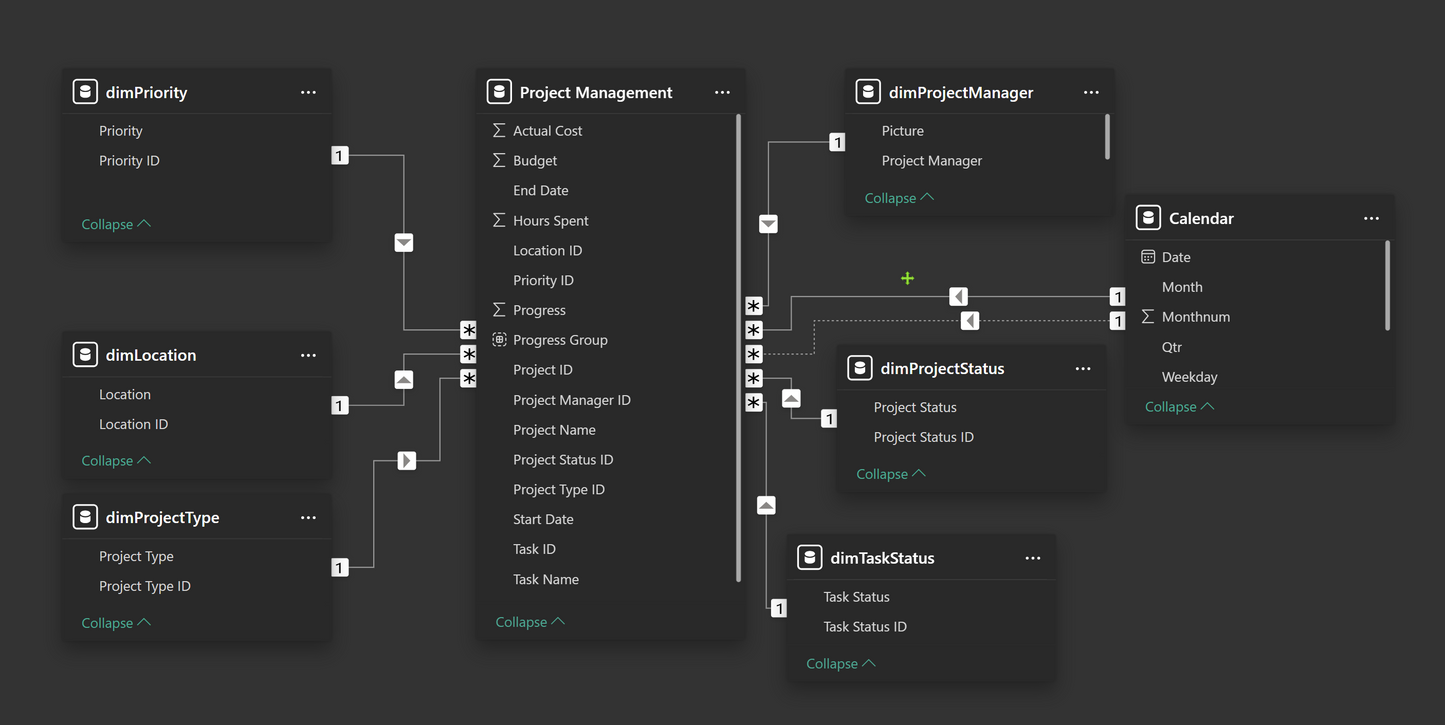The width and height of the screenshot is (1445, 725).
Task: Select the Progress field in Project Management
Action: [x=539, y=310]
